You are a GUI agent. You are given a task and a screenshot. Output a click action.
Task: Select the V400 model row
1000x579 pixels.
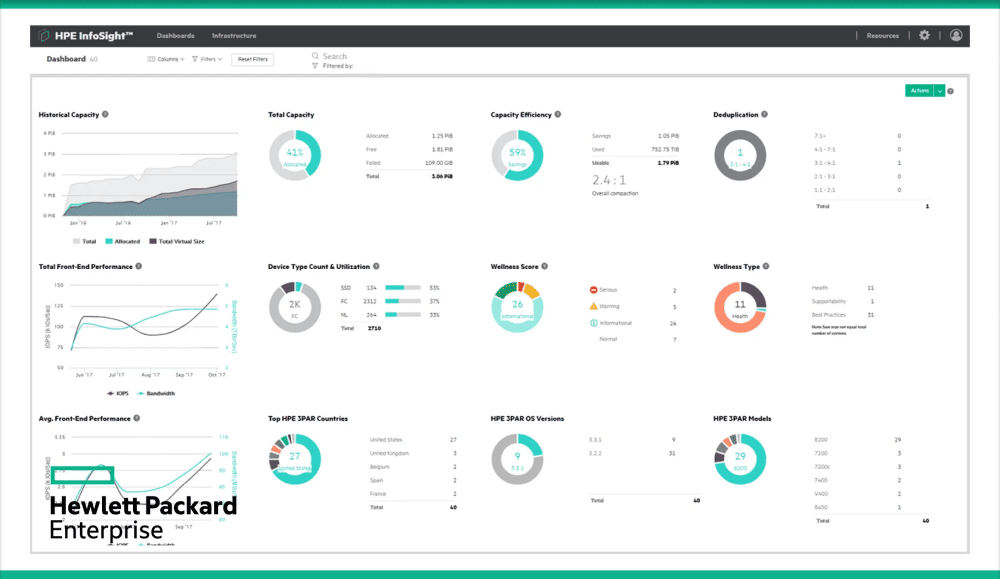858,494
